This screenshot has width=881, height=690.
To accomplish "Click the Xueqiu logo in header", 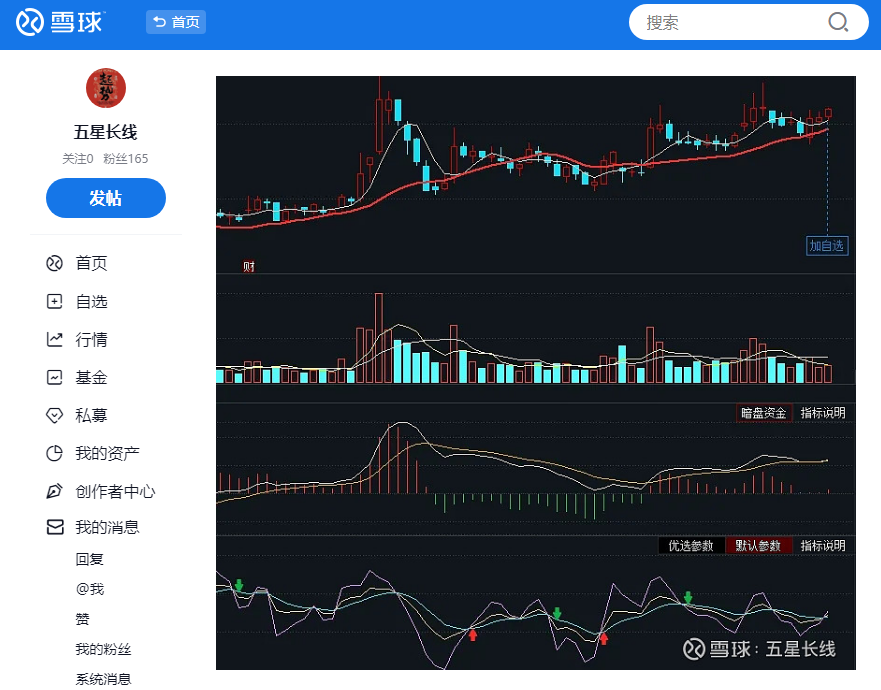I will [60, 22].
